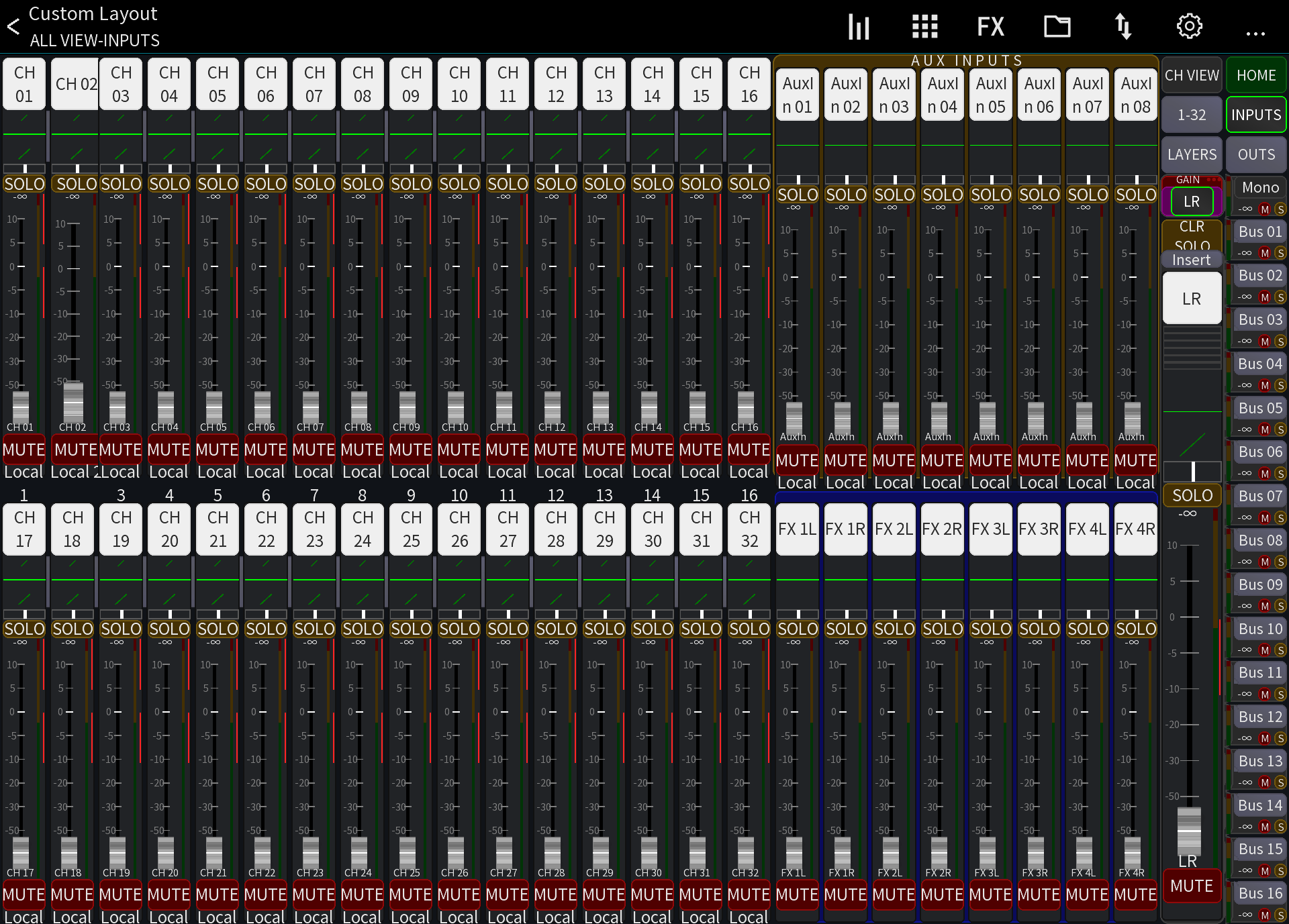Toggle the M mute icon on Bus 15
Image resolution: width=1289 pixels, height=924 pixels.
(1265, 871)
